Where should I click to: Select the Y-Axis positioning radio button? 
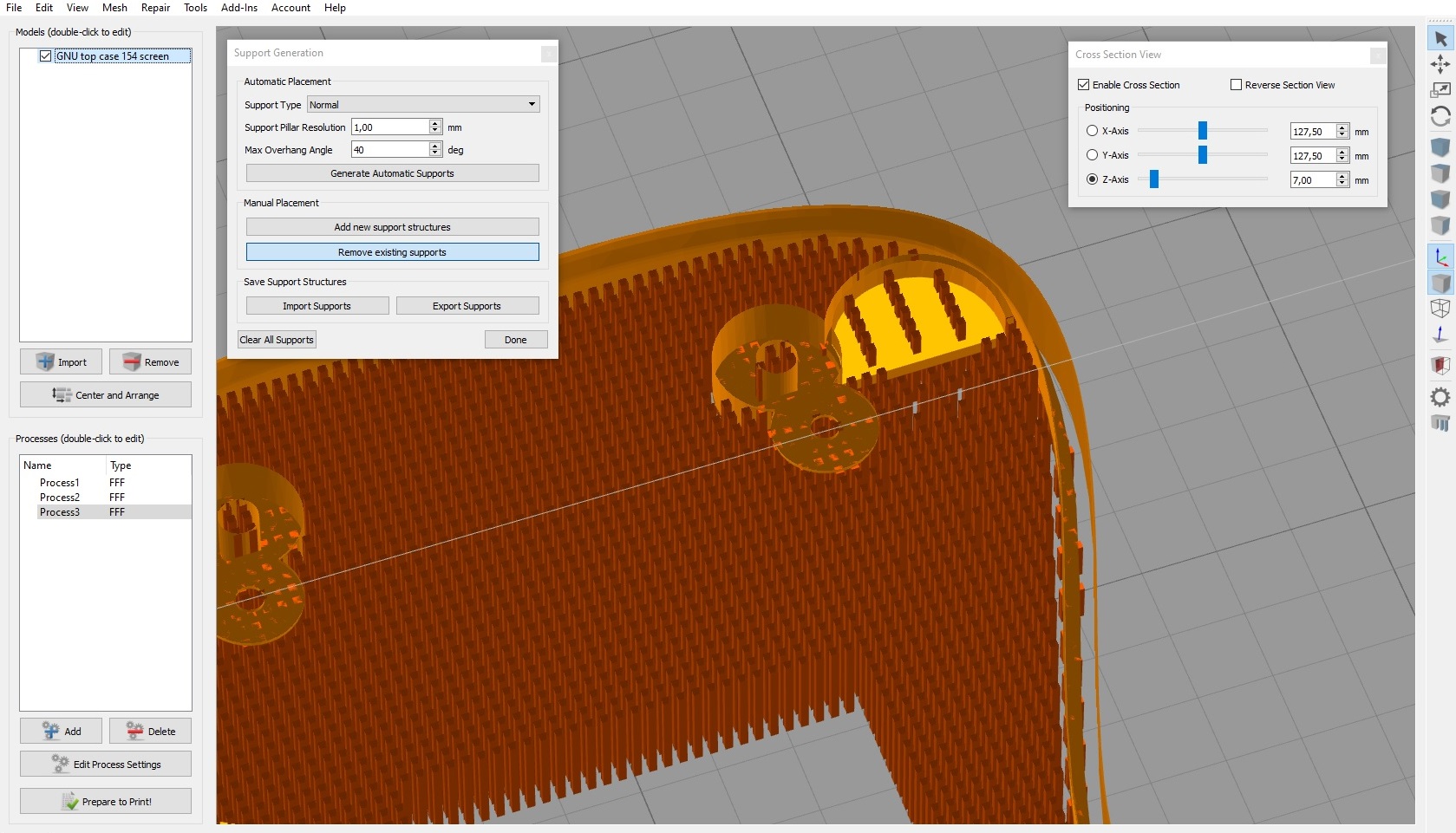[1092, 155]
